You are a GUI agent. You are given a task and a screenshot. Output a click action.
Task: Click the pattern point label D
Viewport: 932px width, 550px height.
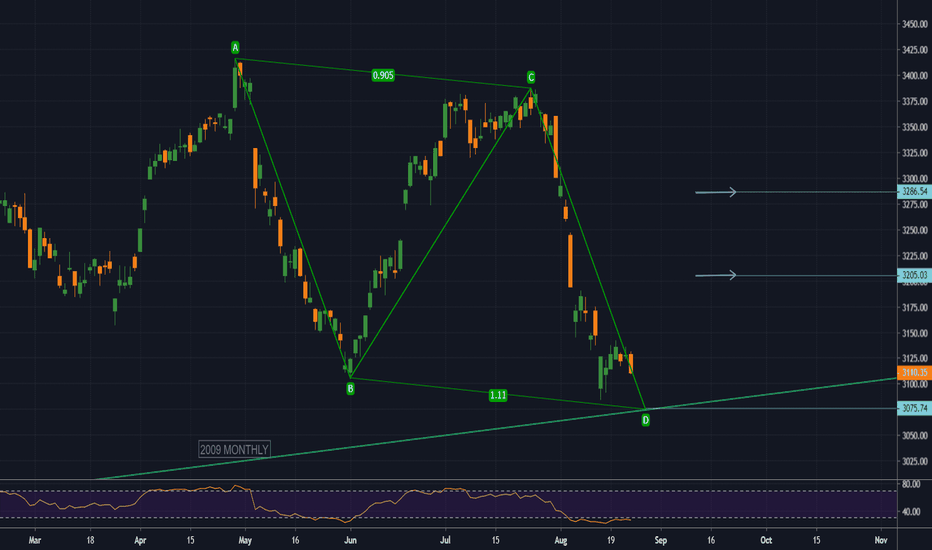click(646, 420)
